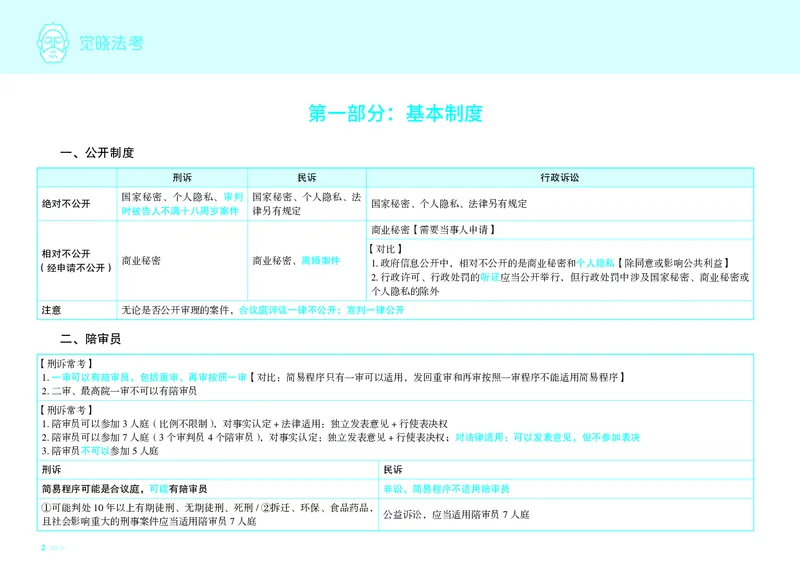Click highlighted text 离婚案件

[x=320, y=261]
